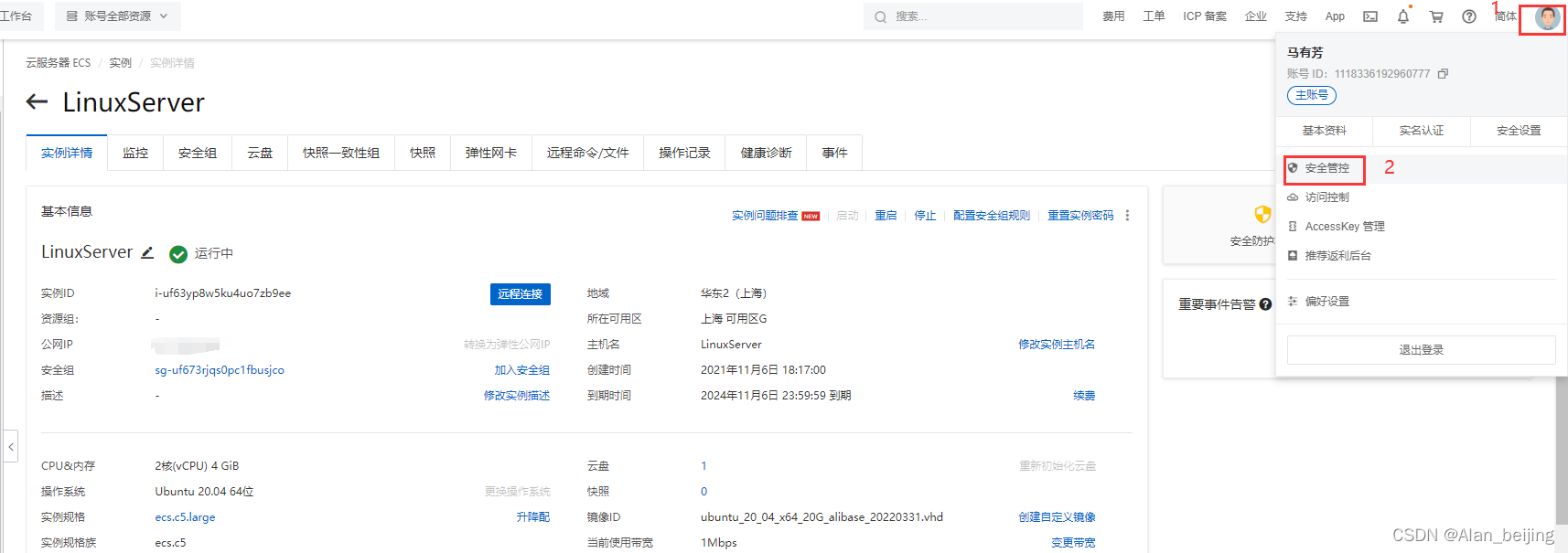Image resolution: width=1568 pixels, height=553 pixels.
Task: Open 事件 tab
Action: pyautogui.click(x=834, y=153)
